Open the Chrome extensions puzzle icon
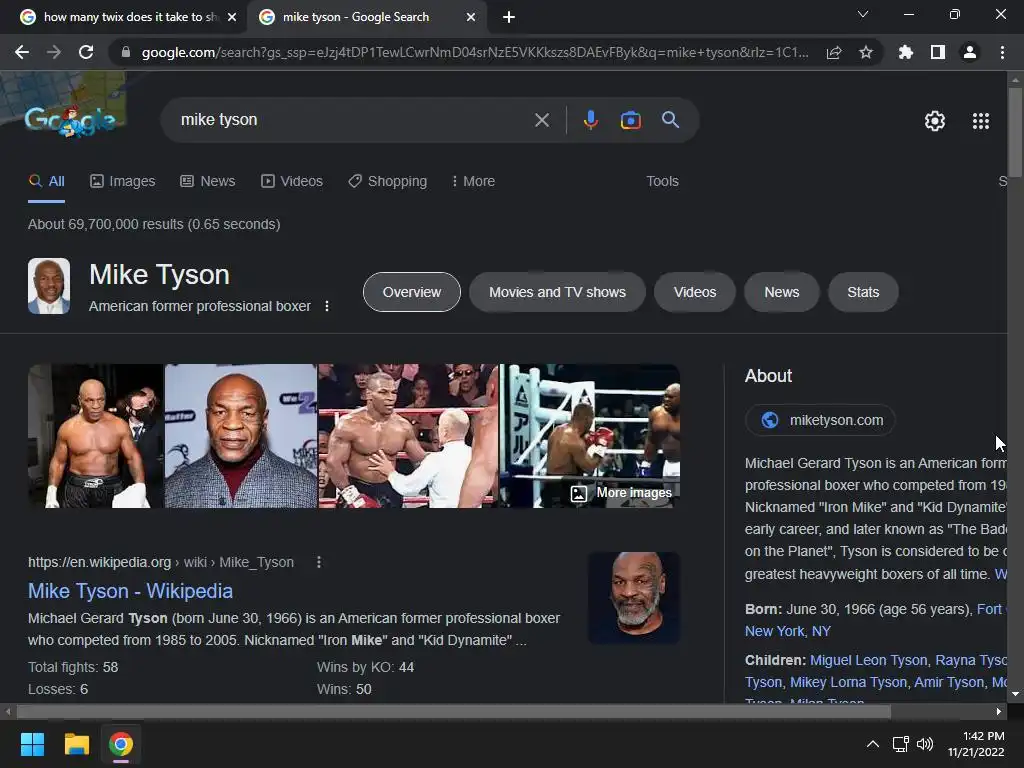This screenshot has height=768, width=1024. [x=906, y=52]
